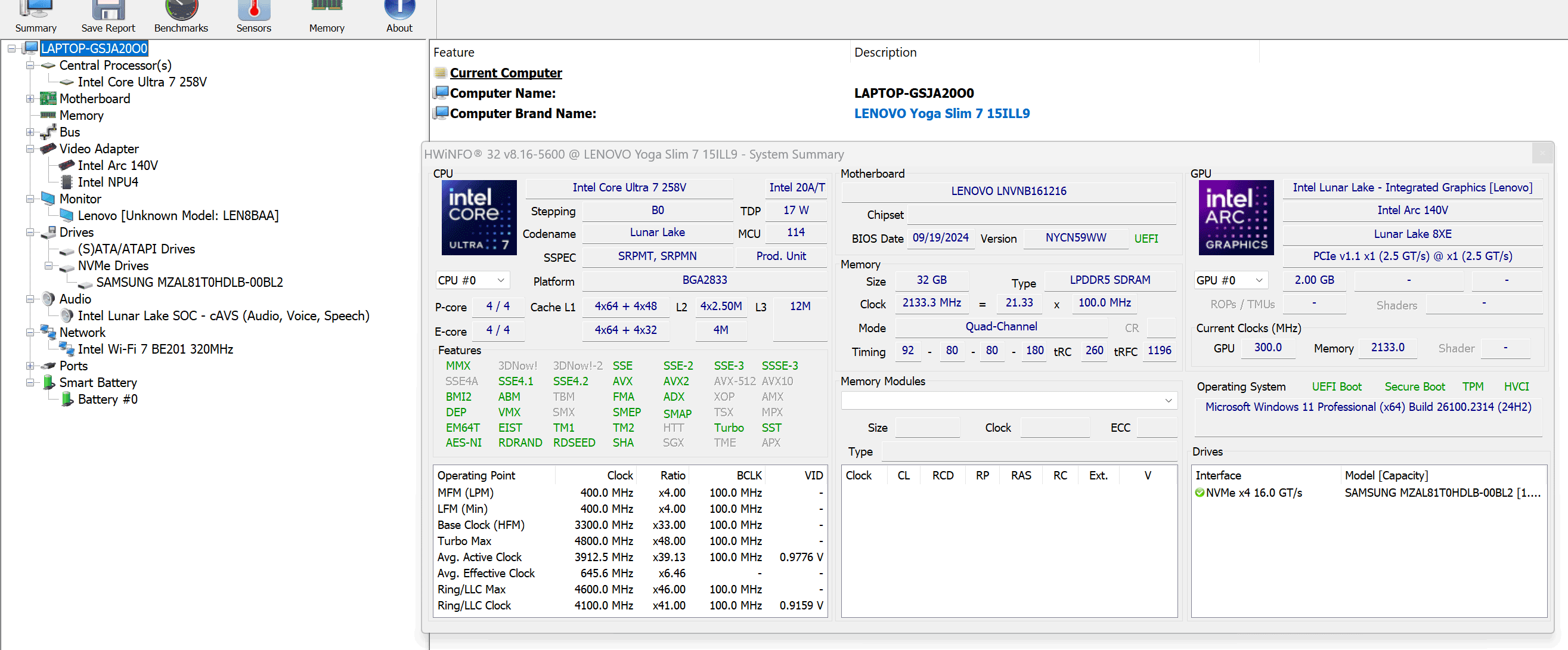Click the Quad-Channel memory mode value
The image size is (1568, 650).
point(1000,327)
